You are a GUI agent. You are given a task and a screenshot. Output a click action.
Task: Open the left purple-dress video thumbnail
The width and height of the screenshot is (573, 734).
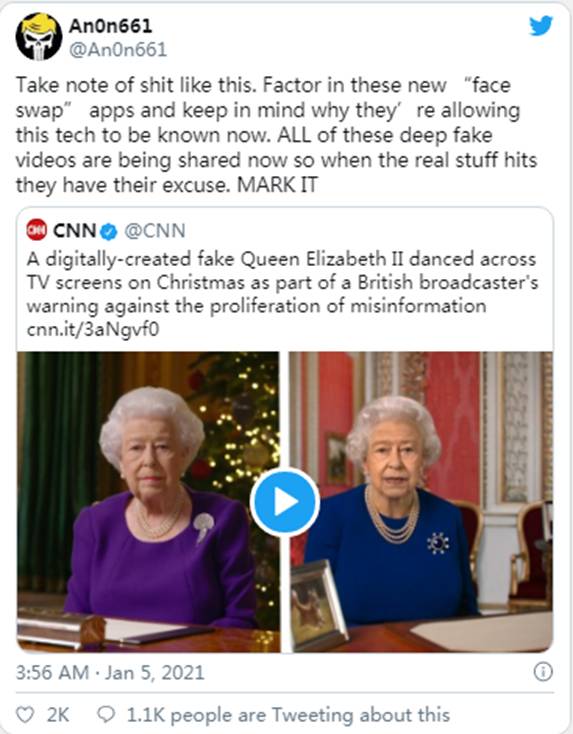[148, 502]
